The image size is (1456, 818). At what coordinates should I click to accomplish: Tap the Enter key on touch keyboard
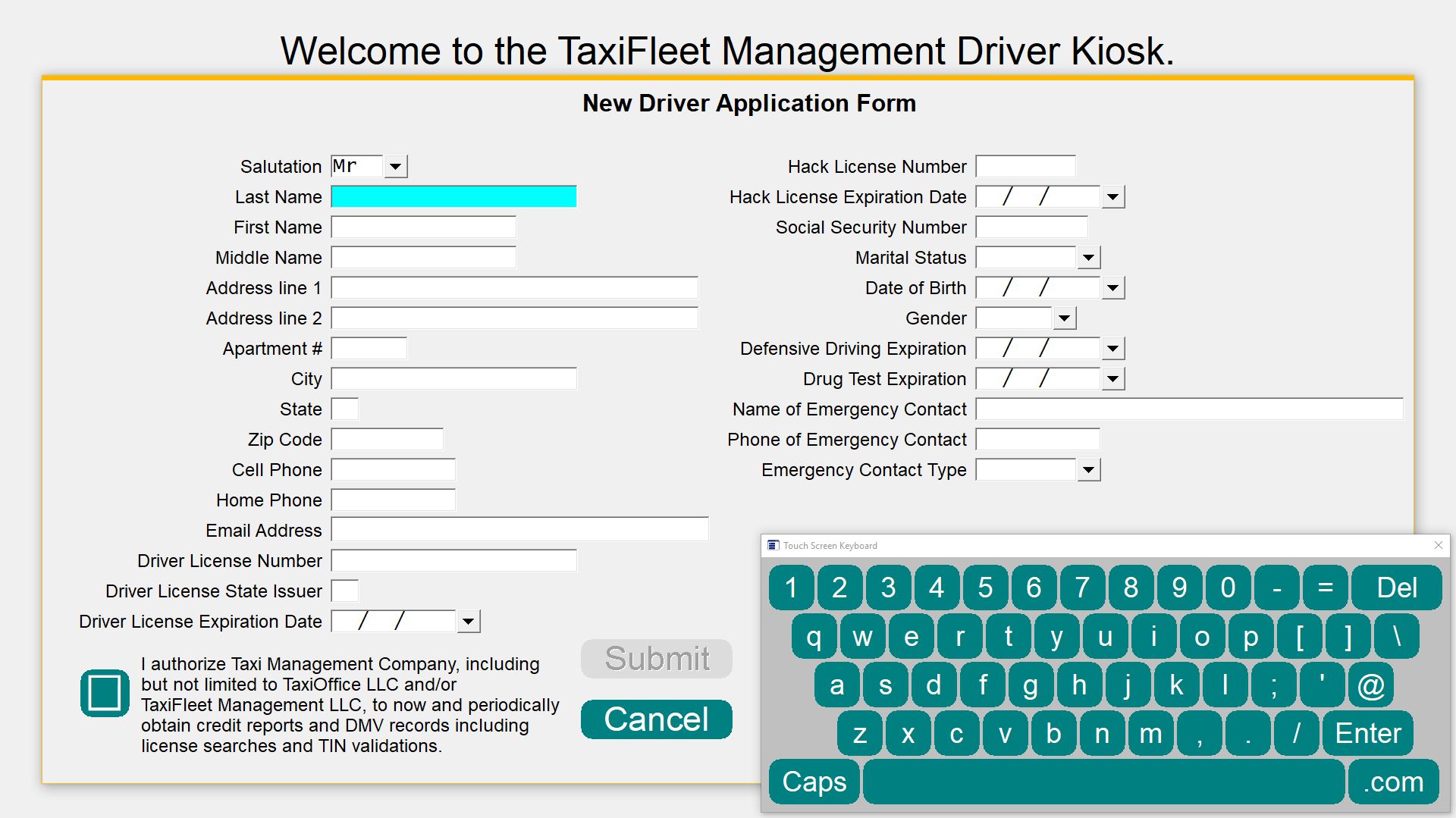[x=1367, y=733]
